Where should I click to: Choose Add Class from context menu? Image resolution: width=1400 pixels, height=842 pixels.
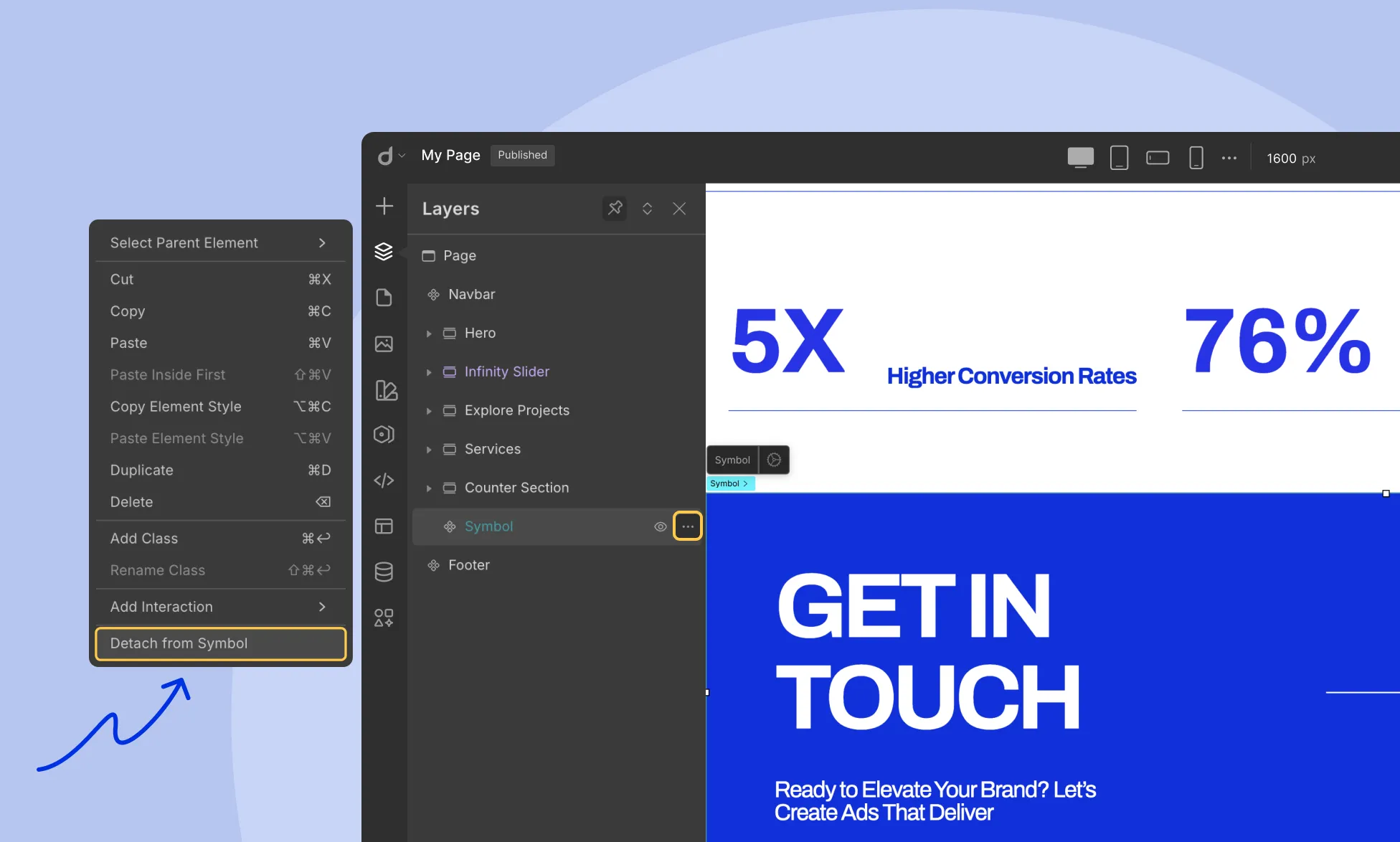click(220, 539)
